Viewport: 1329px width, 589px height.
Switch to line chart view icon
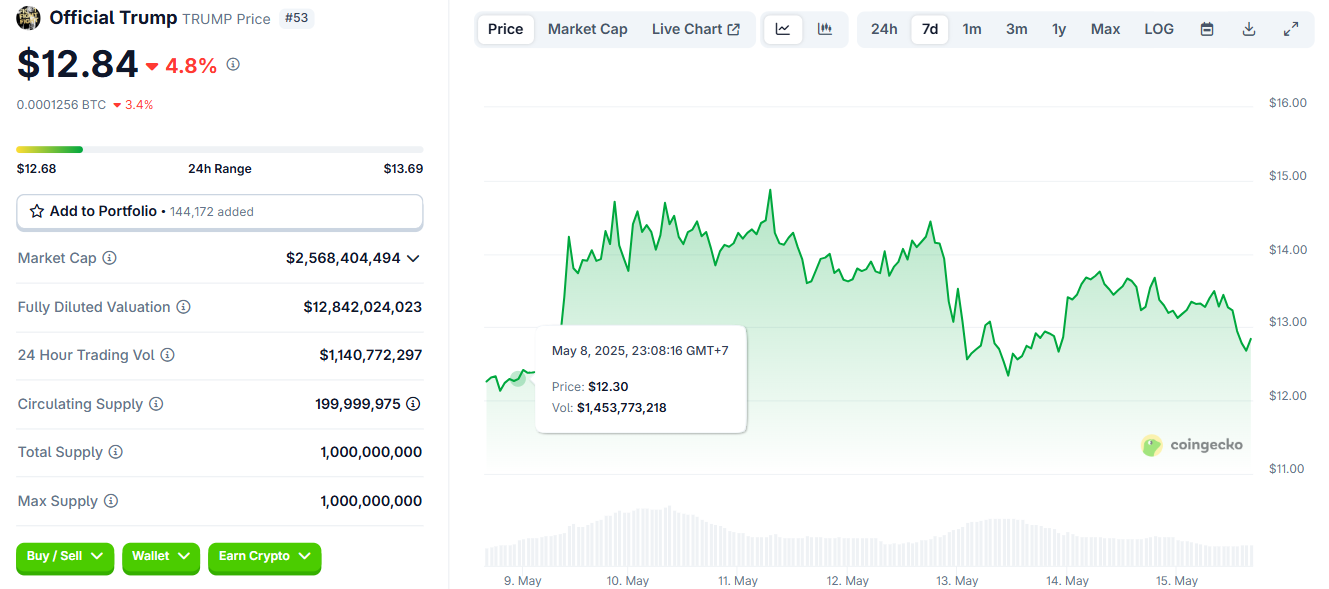(x=783, y=29)
